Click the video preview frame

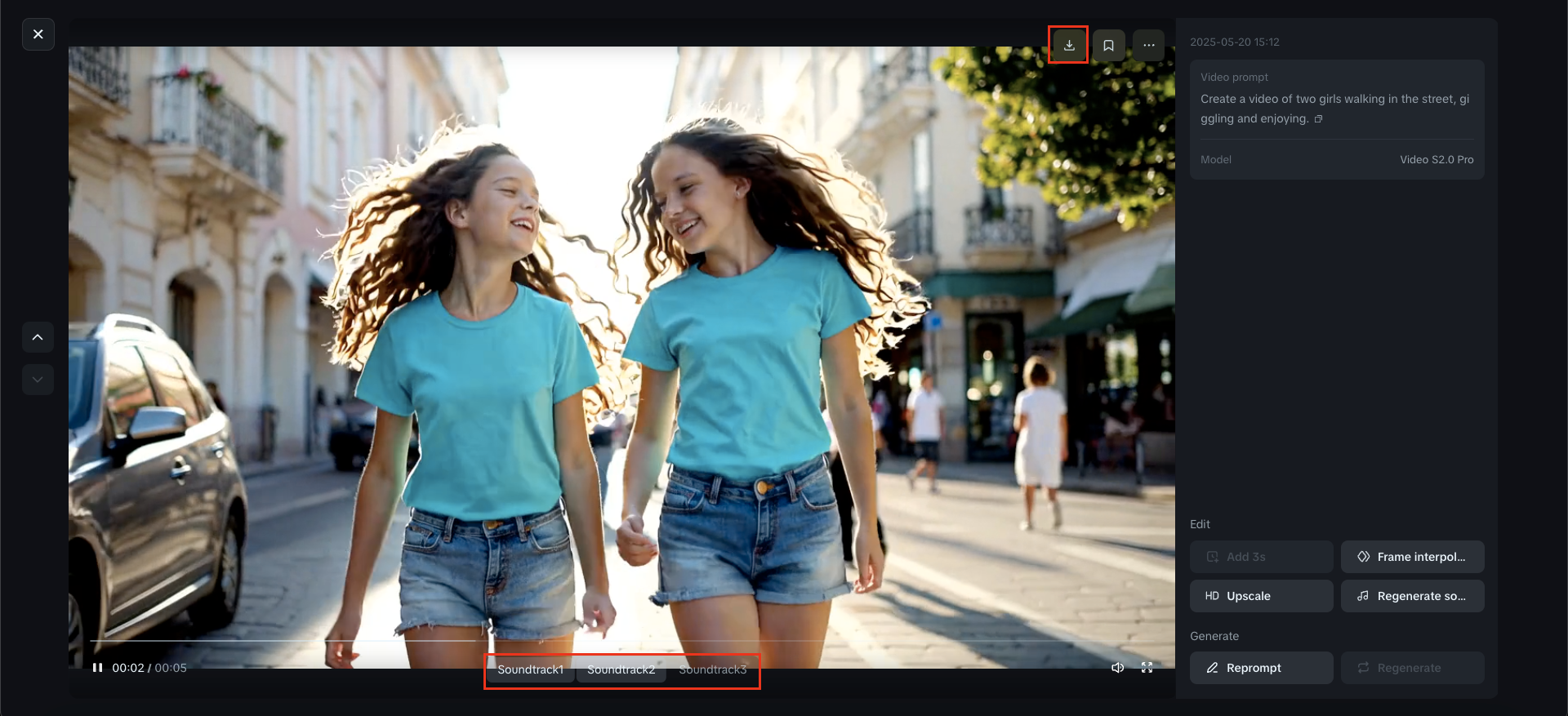[x=621, y=358]
